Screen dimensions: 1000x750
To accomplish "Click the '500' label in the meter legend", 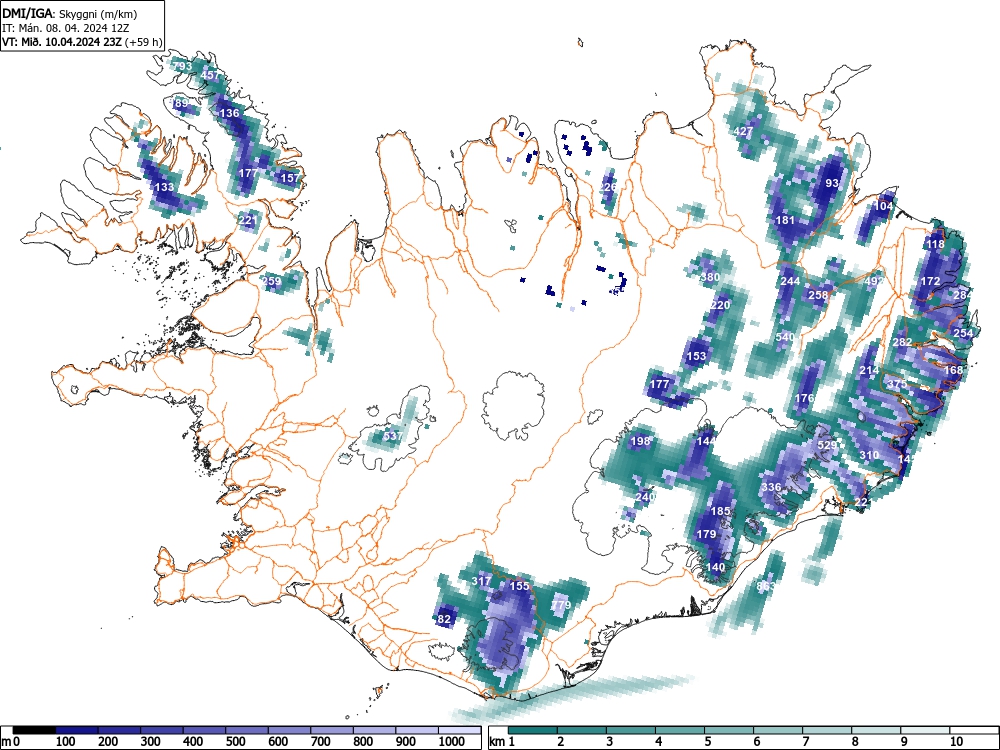I will 235,742.
